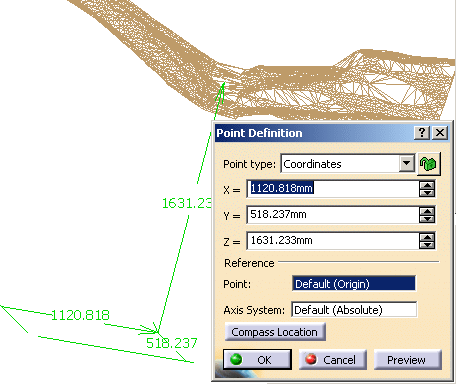Click the Preview button
This screenshot has height=384, width=456.
tap(408, 360)
